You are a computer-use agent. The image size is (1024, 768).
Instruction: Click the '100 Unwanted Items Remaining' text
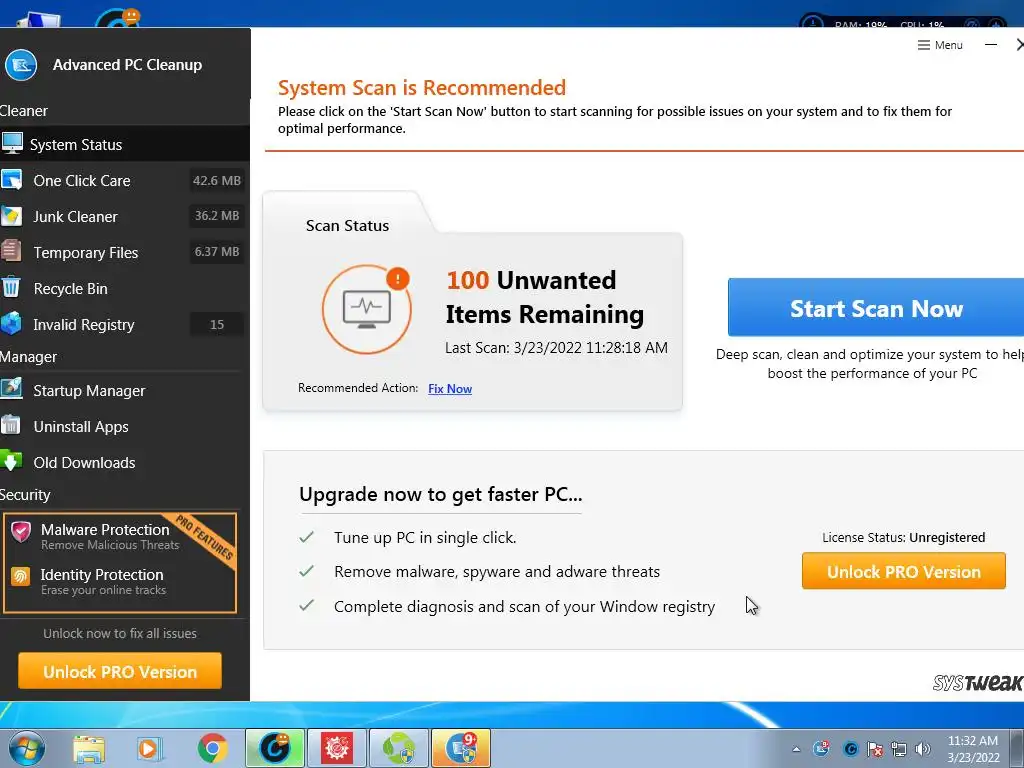545,297
